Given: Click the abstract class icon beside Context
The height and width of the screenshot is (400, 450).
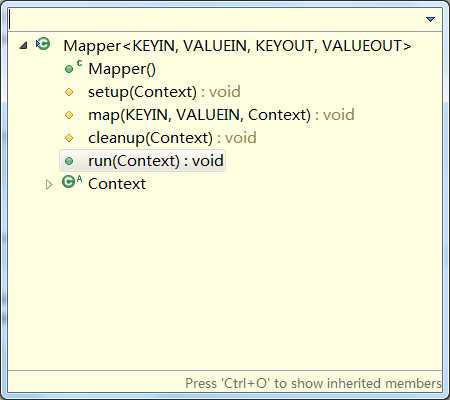Looking at the screenshot, I should 72,181.
